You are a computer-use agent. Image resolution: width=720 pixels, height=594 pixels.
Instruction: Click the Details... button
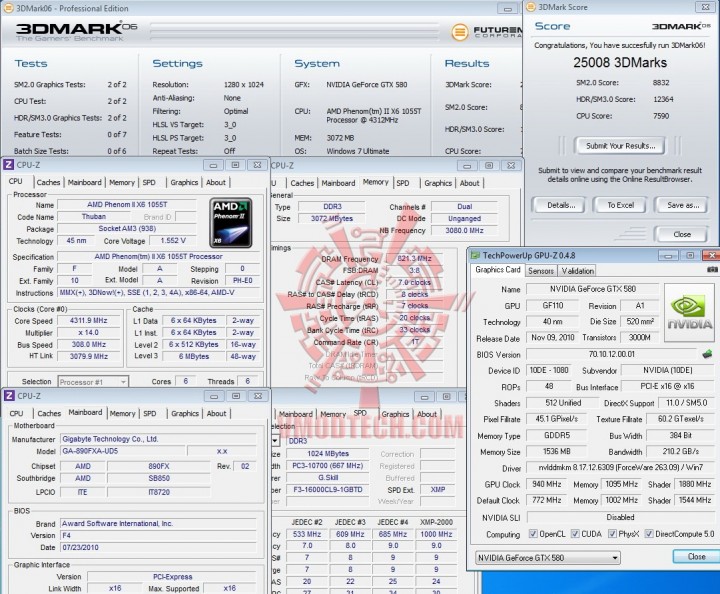(x=561, y=205)
